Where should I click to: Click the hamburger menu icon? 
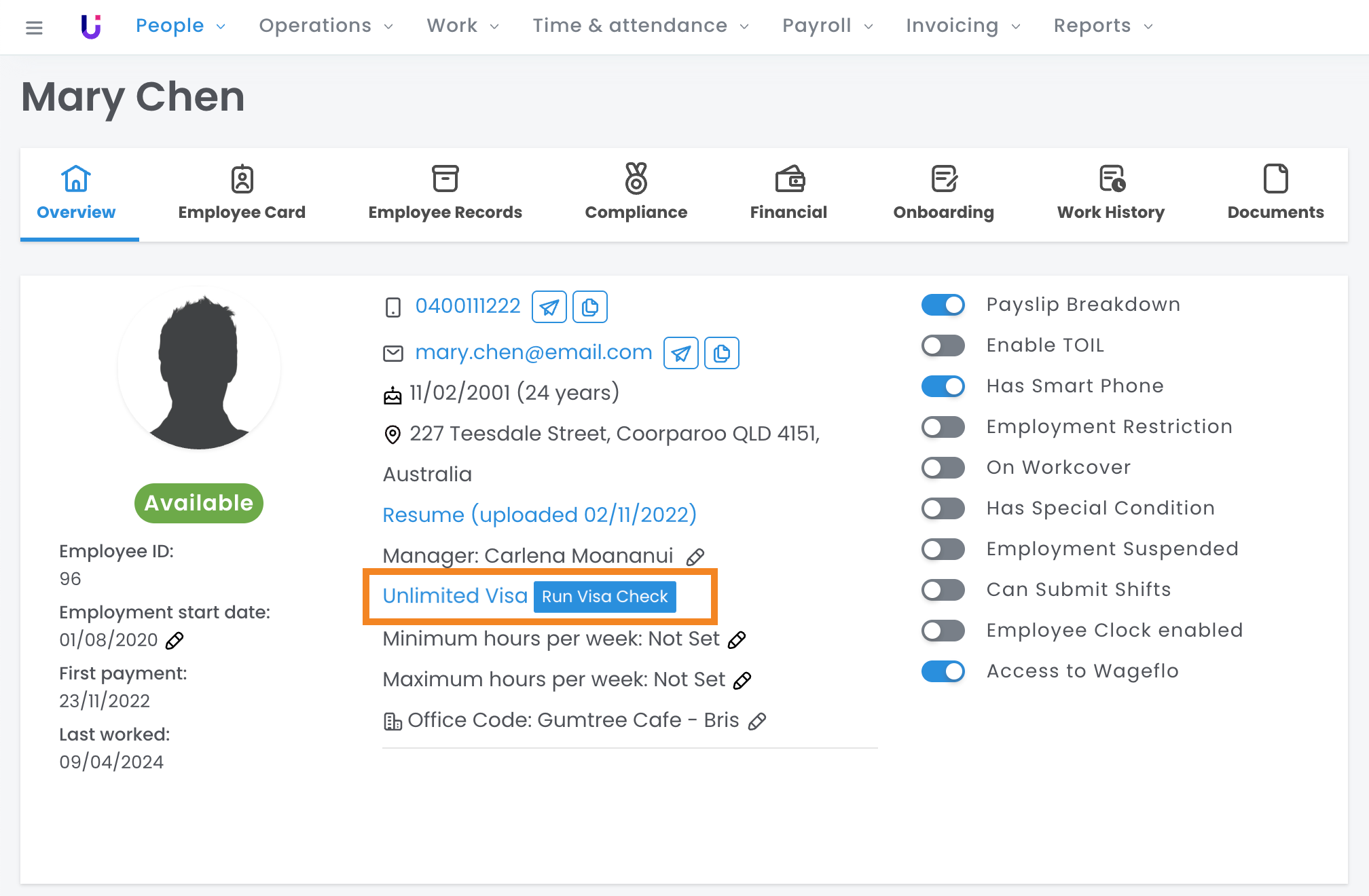pos(34,27)
